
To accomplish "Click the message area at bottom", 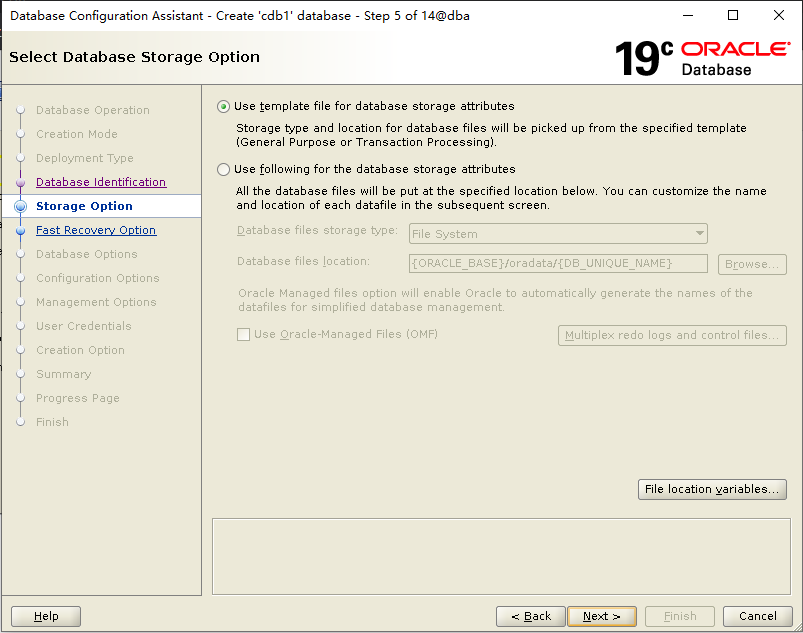I will [x=501, y=557].
